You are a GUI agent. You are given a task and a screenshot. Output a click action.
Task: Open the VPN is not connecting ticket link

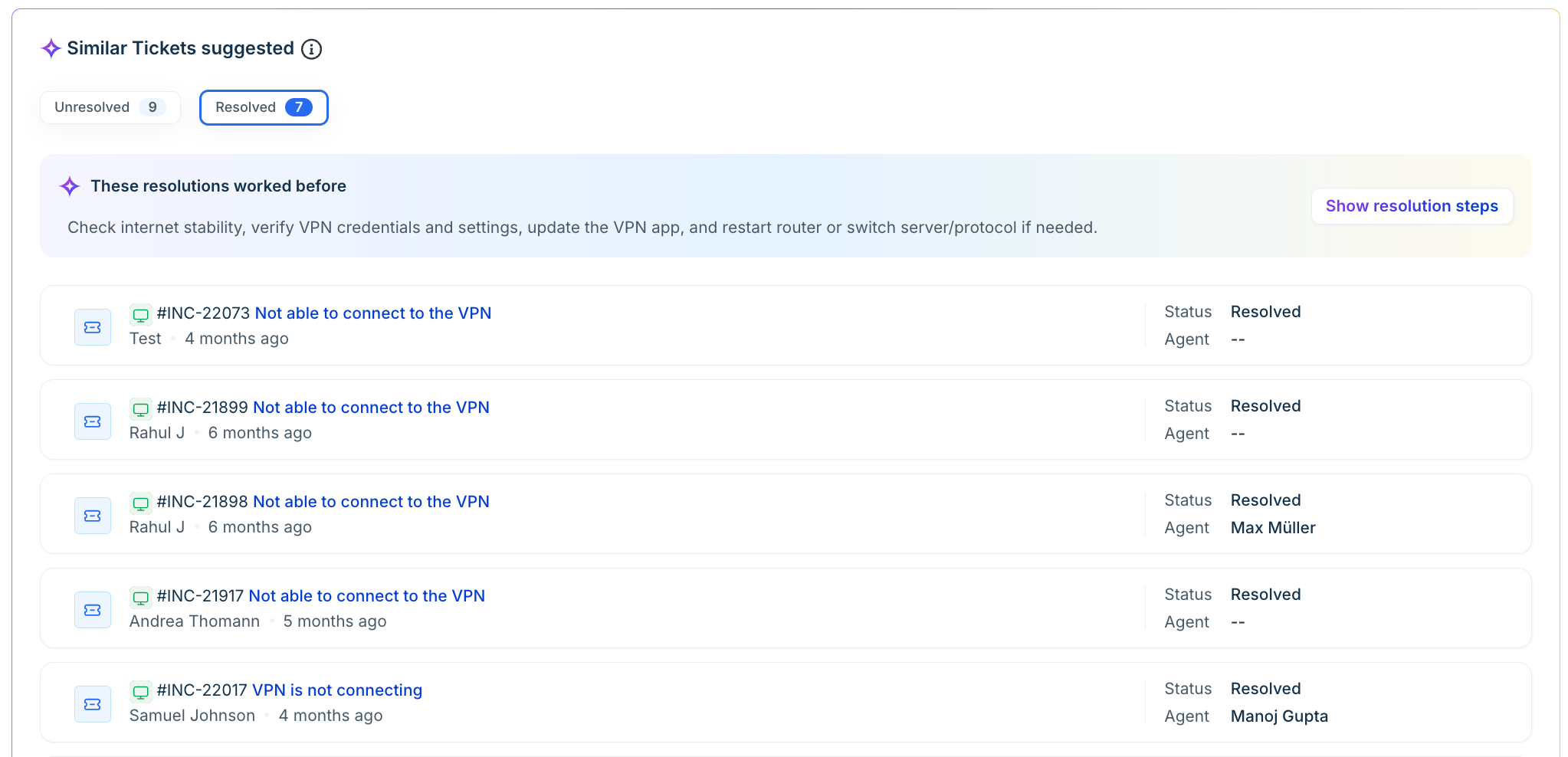[x=337, y=690]
